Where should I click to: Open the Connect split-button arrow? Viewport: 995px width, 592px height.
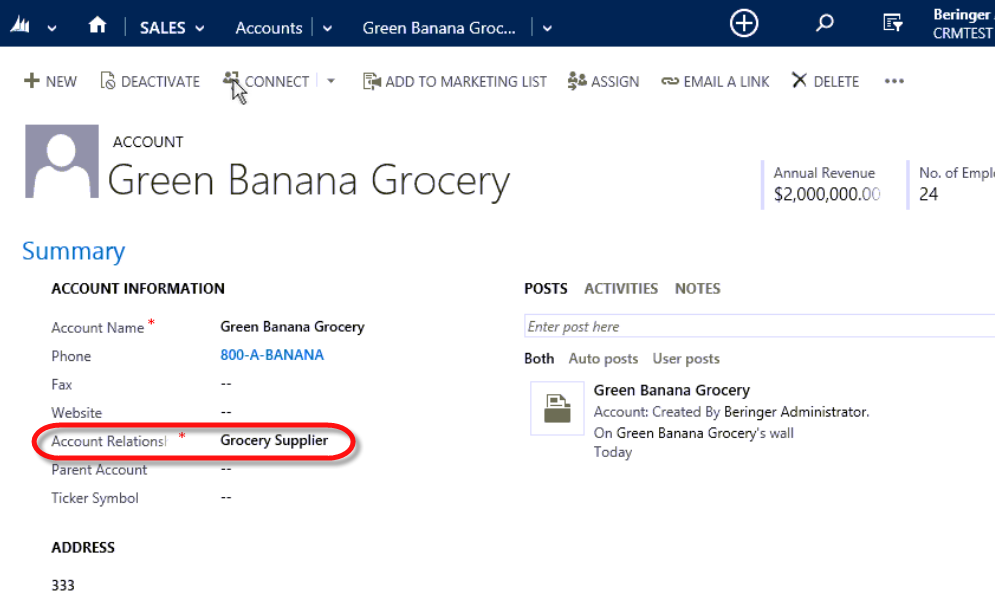click(x=332, y=81)
